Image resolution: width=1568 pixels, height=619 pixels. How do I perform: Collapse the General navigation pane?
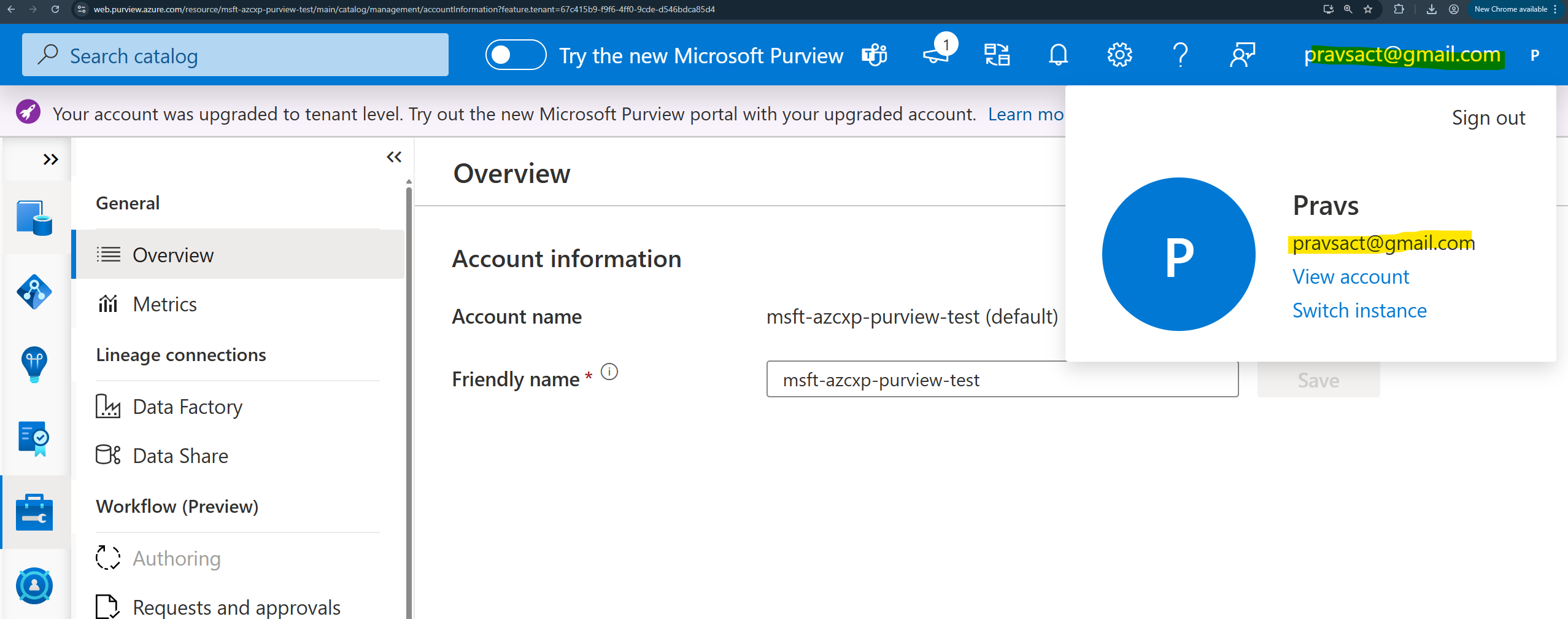coord(395,157)
